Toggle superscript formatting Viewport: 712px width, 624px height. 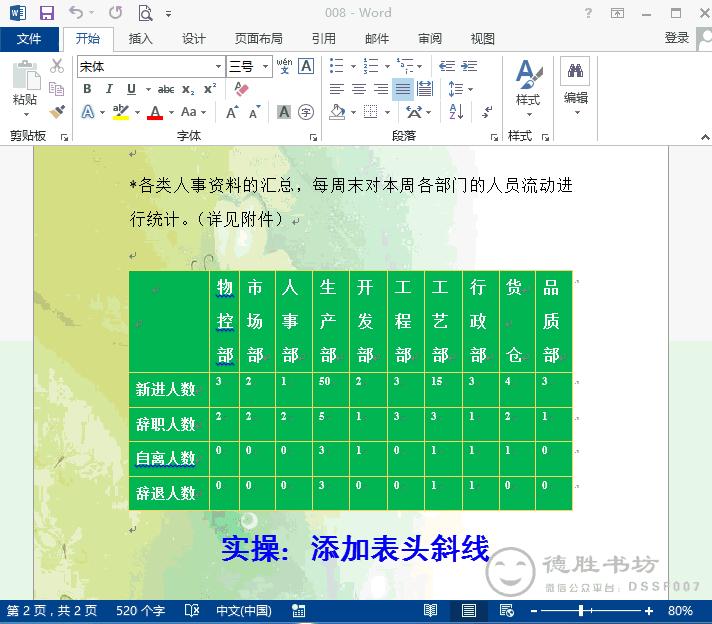tap(210, 89)
